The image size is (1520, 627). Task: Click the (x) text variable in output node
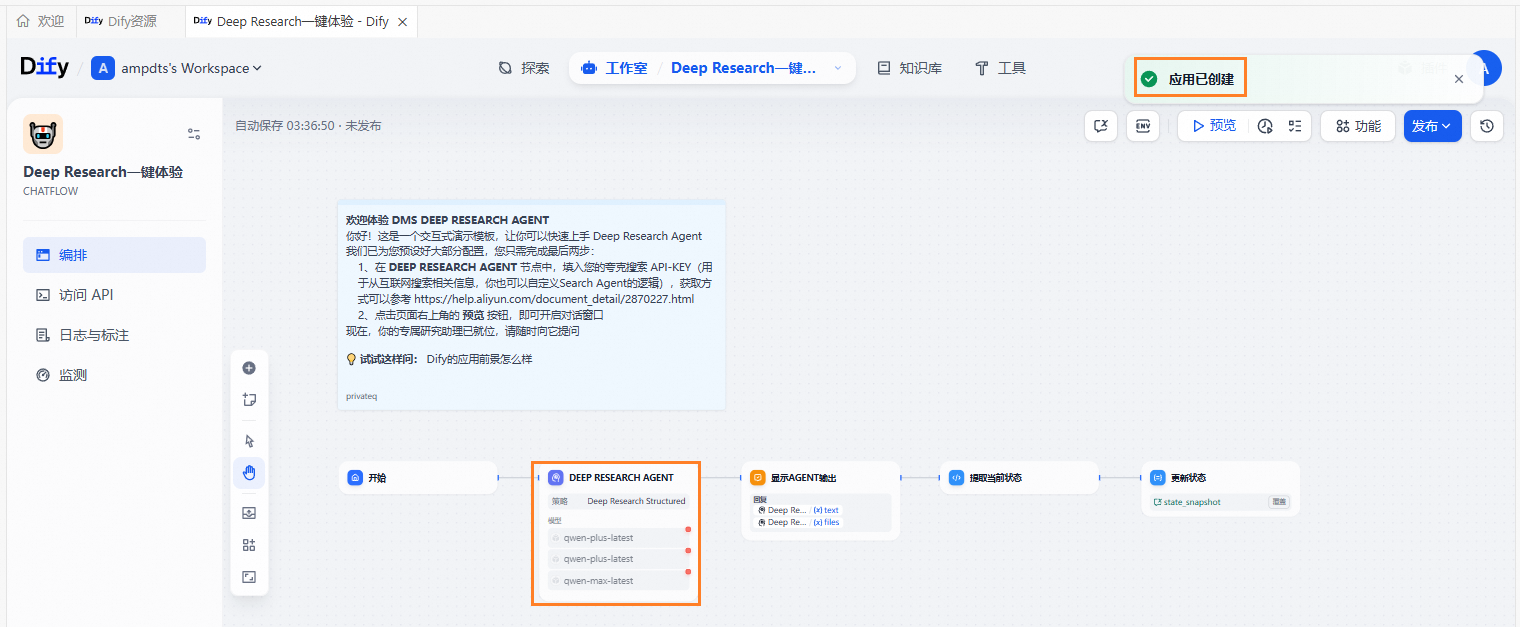(x=826, y=510)
